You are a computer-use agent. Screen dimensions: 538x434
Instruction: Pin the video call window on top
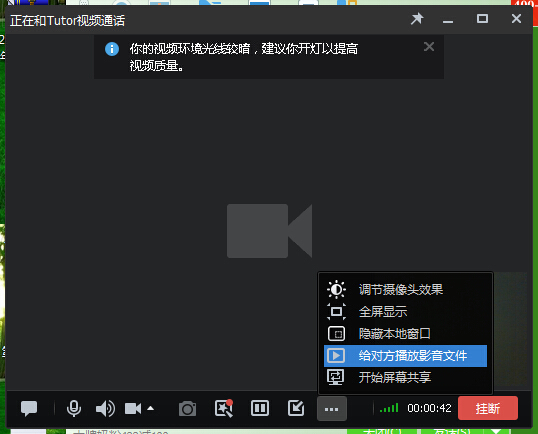tap(417, 19)
